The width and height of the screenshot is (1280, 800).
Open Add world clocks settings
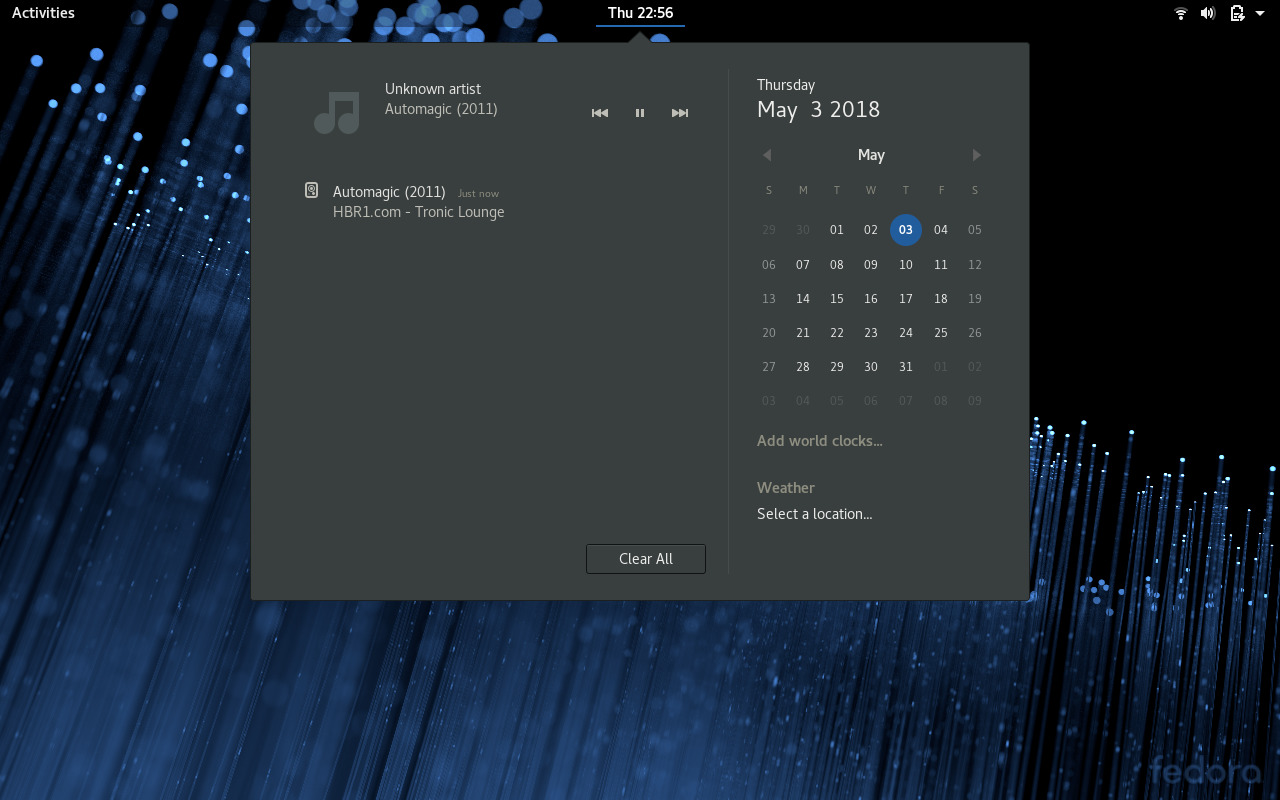820,441
